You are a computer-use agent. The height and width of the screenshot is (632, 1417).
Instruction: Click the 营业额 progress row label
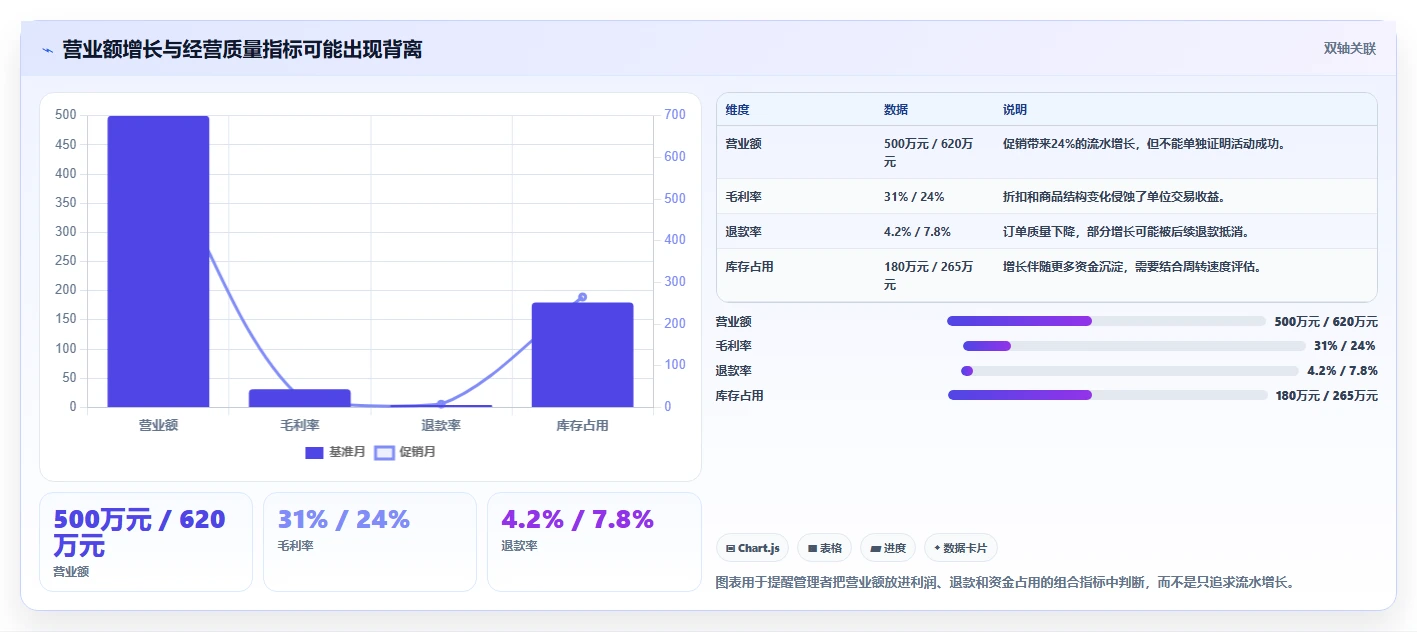coord(734,322)
